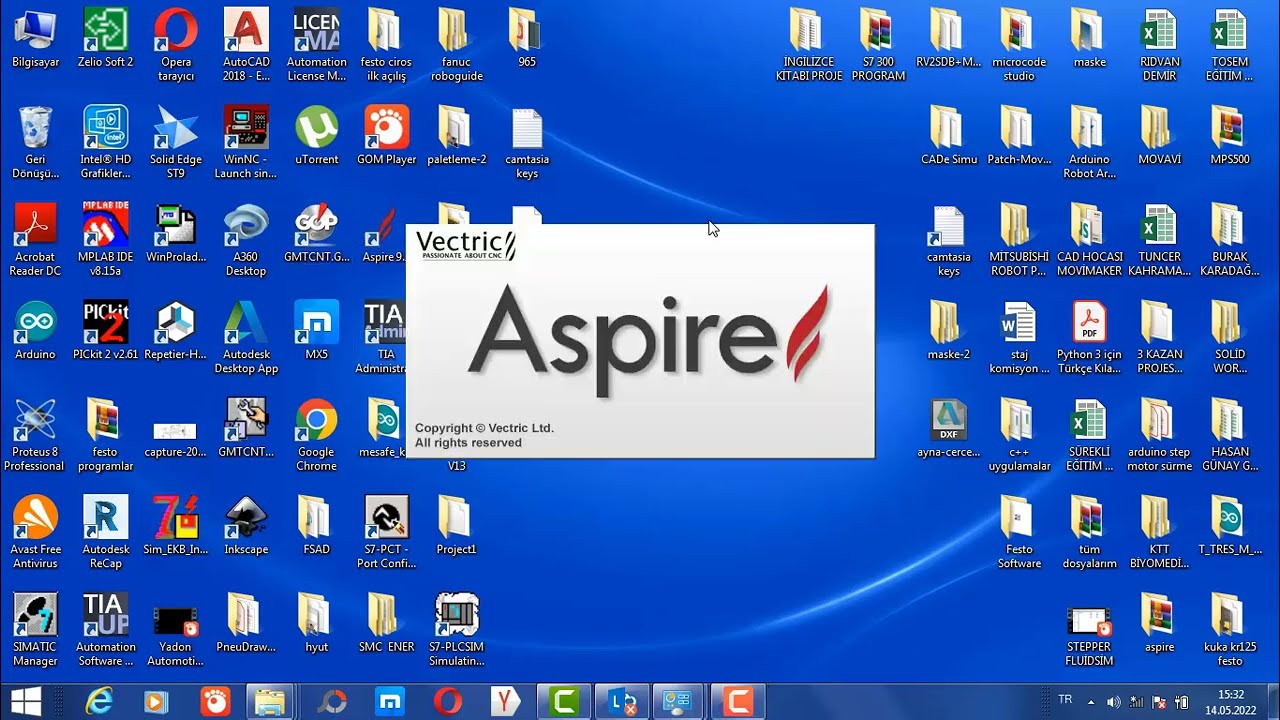Select the MOVAVİ folder

click(x=1160, y=137)
